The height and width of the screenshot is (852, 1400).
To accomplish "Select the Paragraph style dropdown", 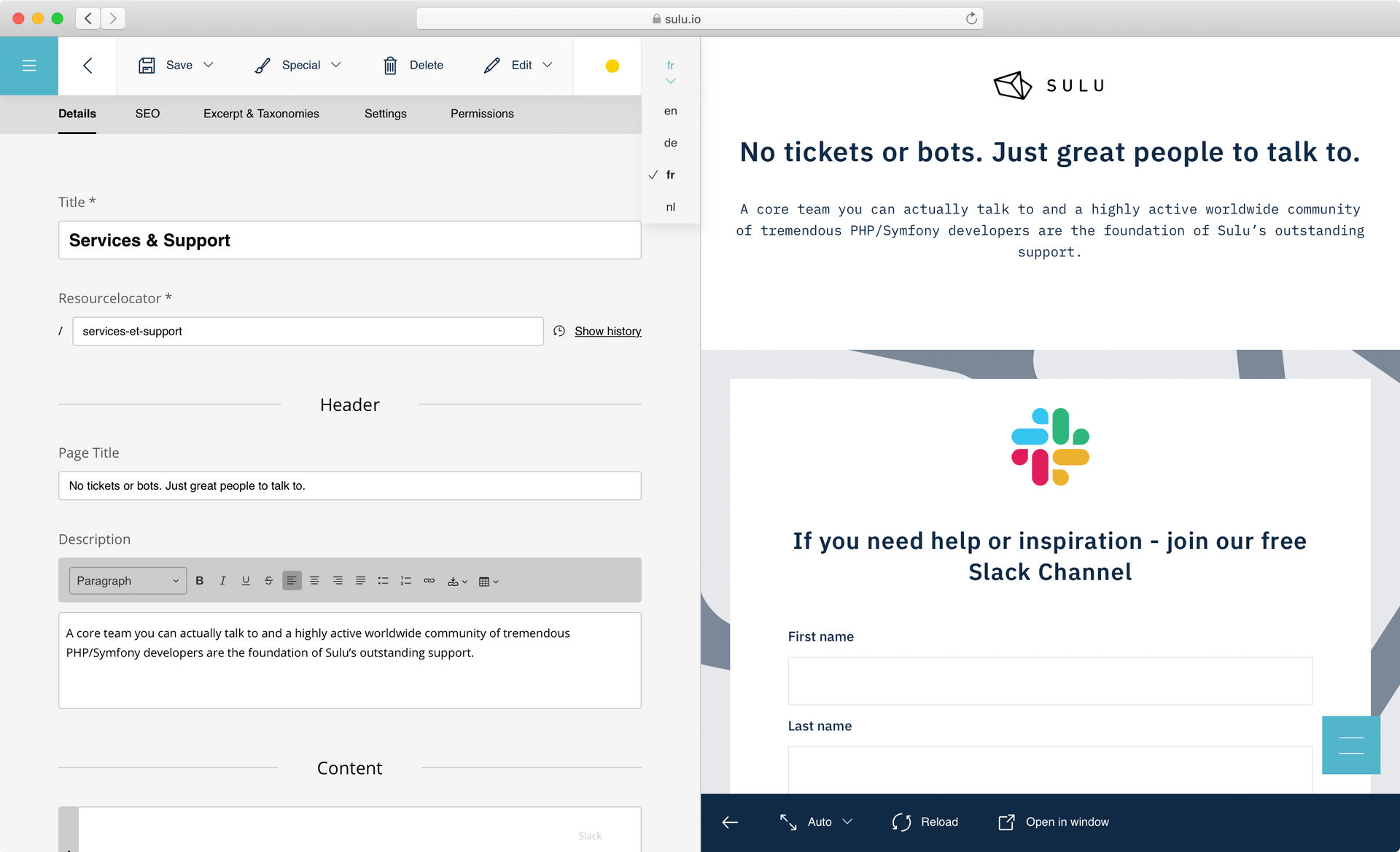I will pos(125,581).
